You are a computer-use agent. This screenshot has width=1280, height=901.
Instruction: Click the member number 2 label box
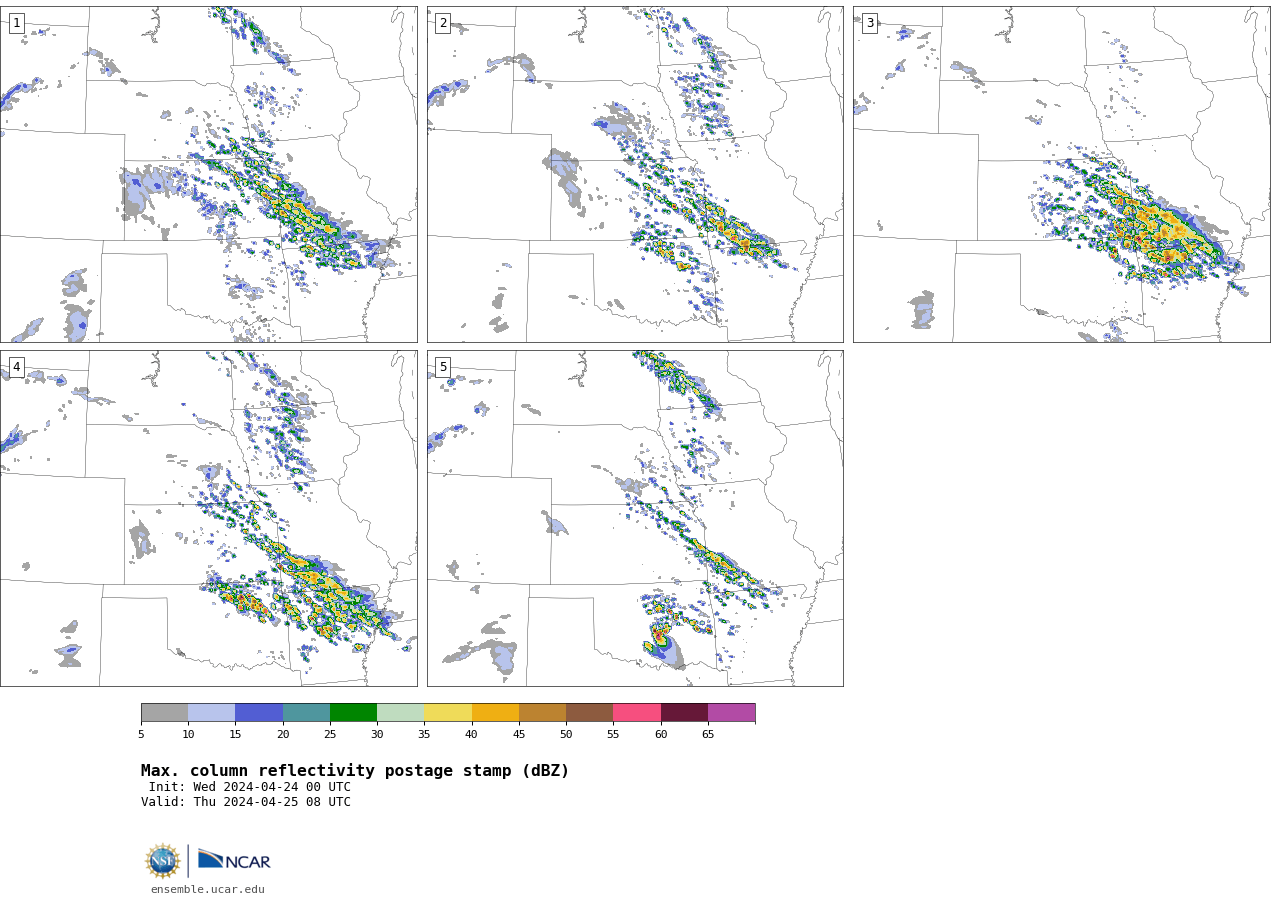443,23
